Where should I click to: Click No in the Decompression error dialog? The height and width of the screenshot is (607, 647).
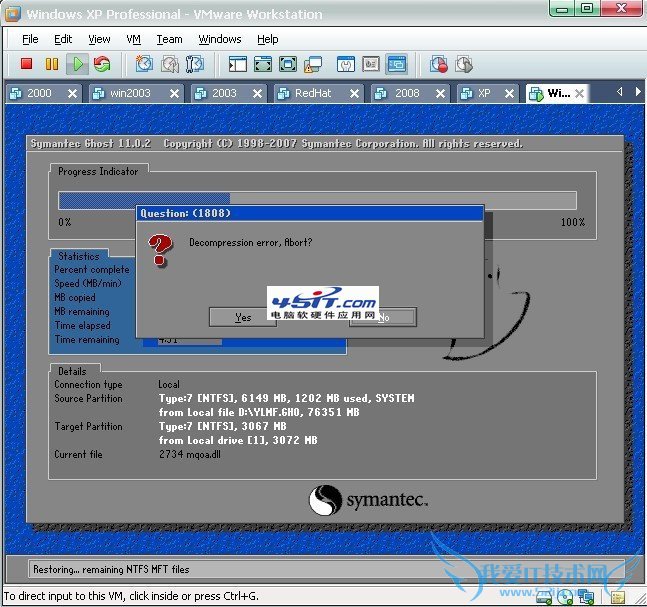click(382, 317)
